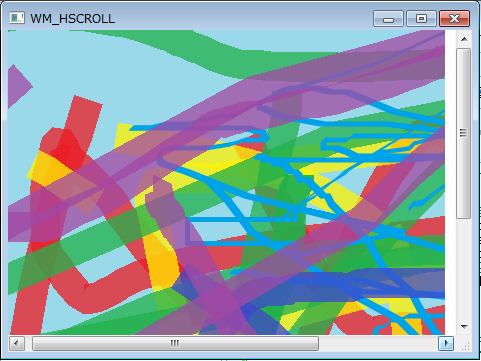
Task: Click the horizontal scrollbar right arrow
Action: tap(446, 343)
